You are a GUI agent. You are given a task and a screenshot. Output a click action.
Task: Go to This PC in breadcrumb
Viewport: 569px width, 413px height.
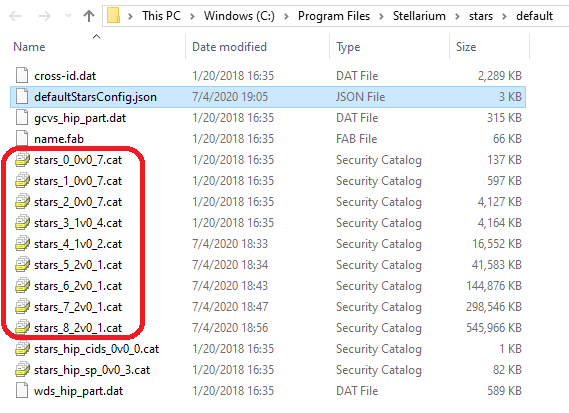click(161, 16)
